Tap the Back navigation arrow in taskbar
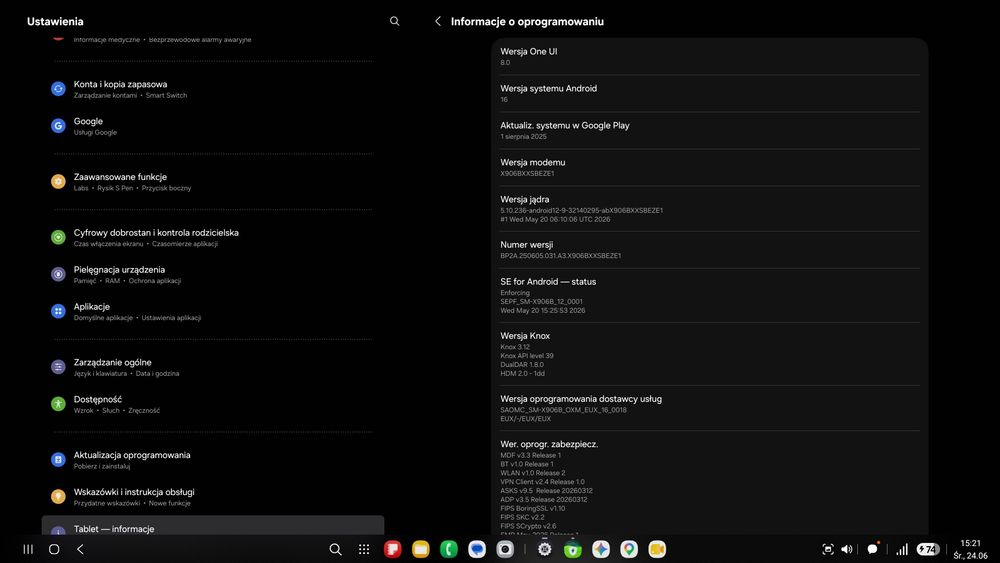Screen dimensions: 1000x563 pos(80,549)
